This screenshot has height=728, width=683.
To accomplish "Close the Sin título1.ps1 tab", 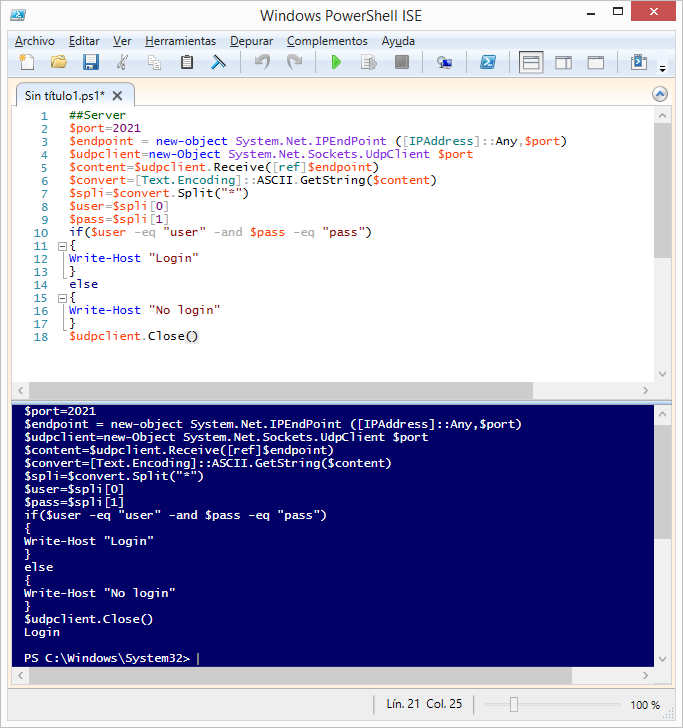I will pyautogui.click(x=117, y=96).
